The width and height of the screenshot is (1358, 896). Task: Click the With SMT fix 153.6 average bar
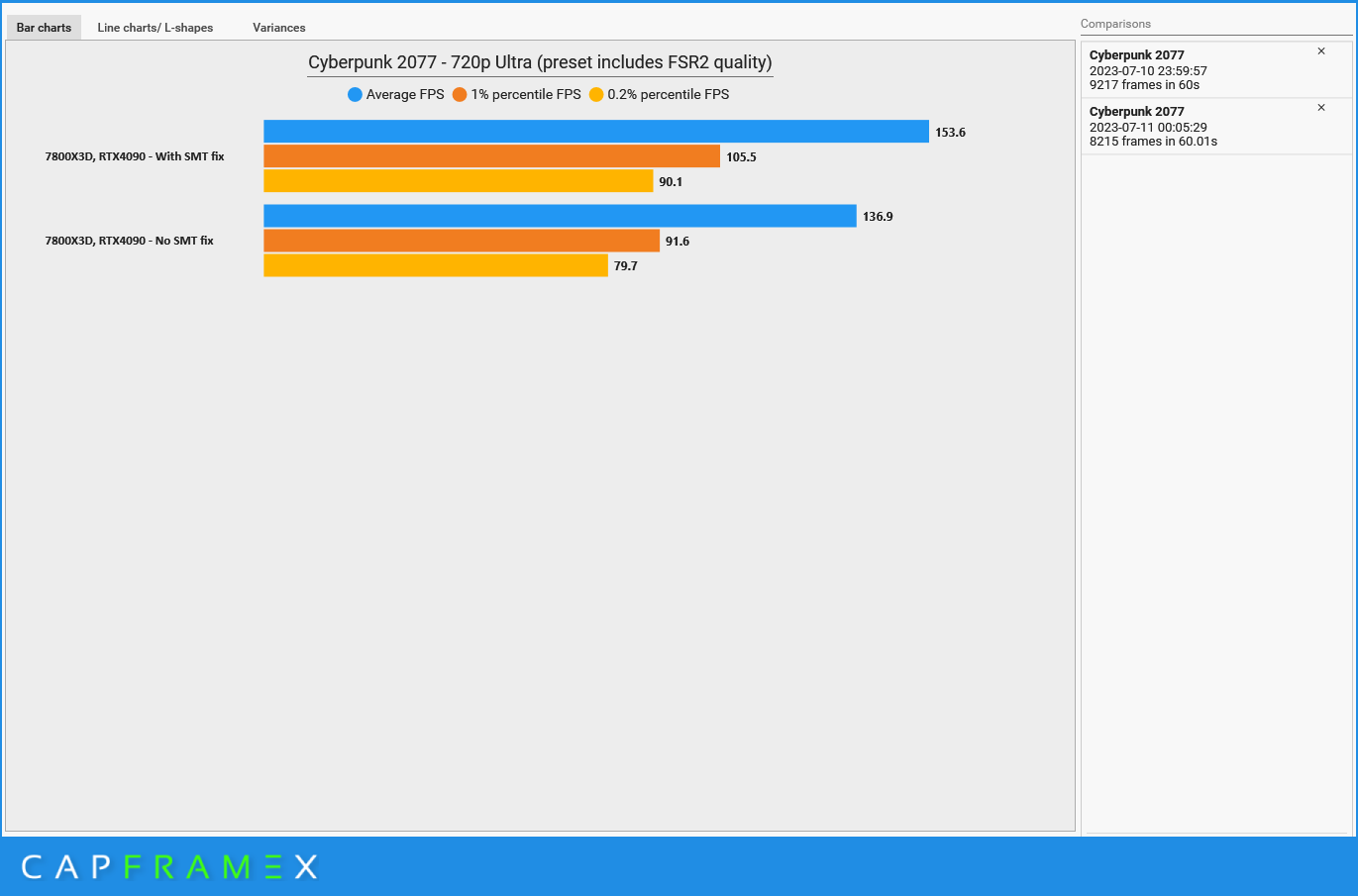point(596,132)
